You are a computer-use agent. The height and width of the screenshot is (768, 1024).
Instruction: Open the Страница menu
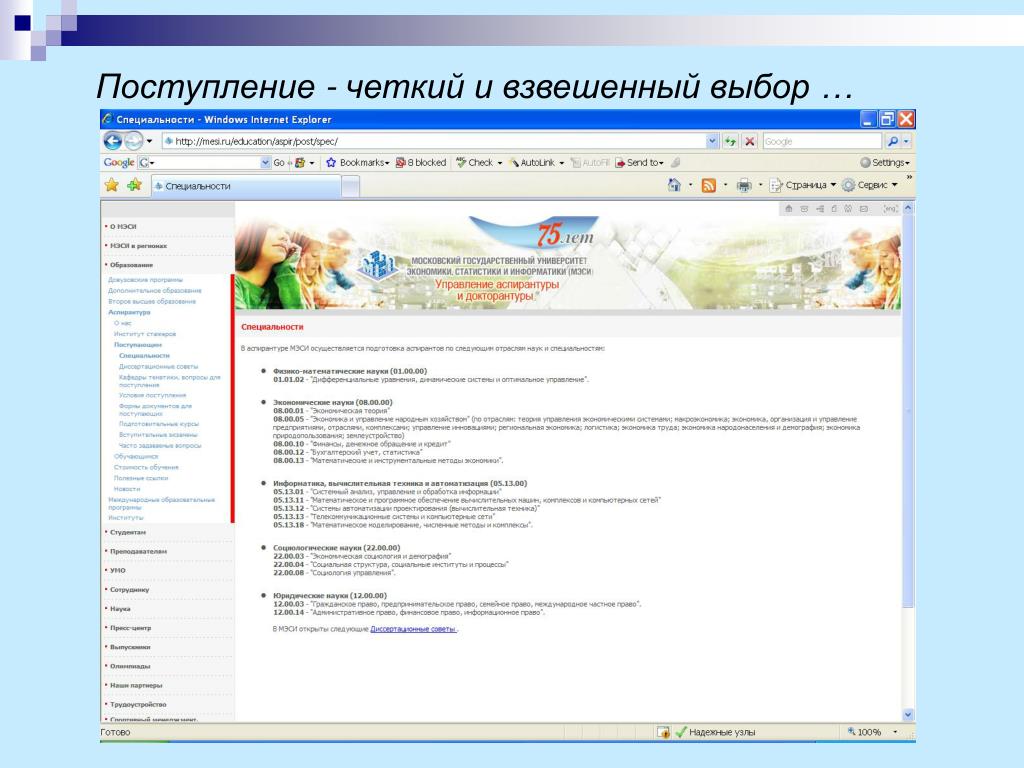coord(803,185)
